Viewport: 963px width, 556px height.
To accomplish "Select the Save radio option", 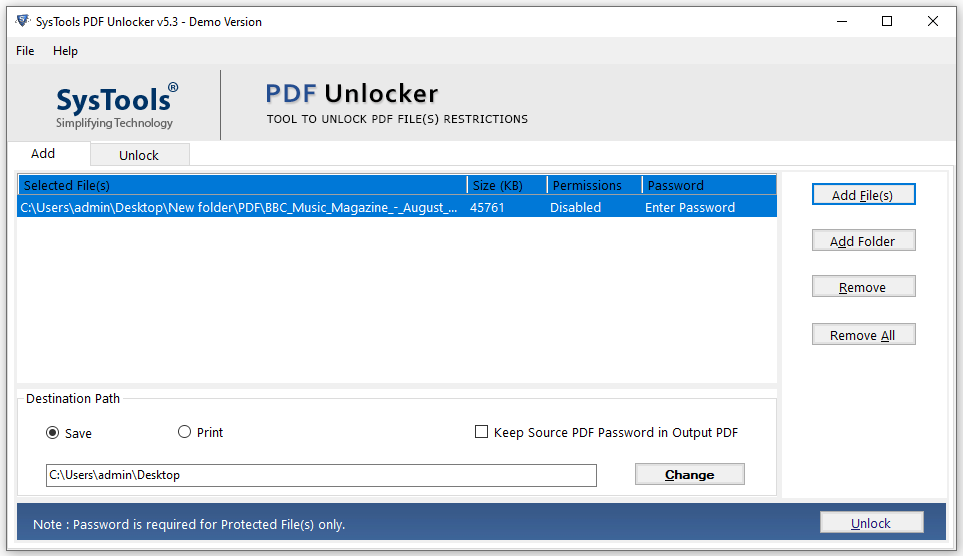I will point(69,433).
